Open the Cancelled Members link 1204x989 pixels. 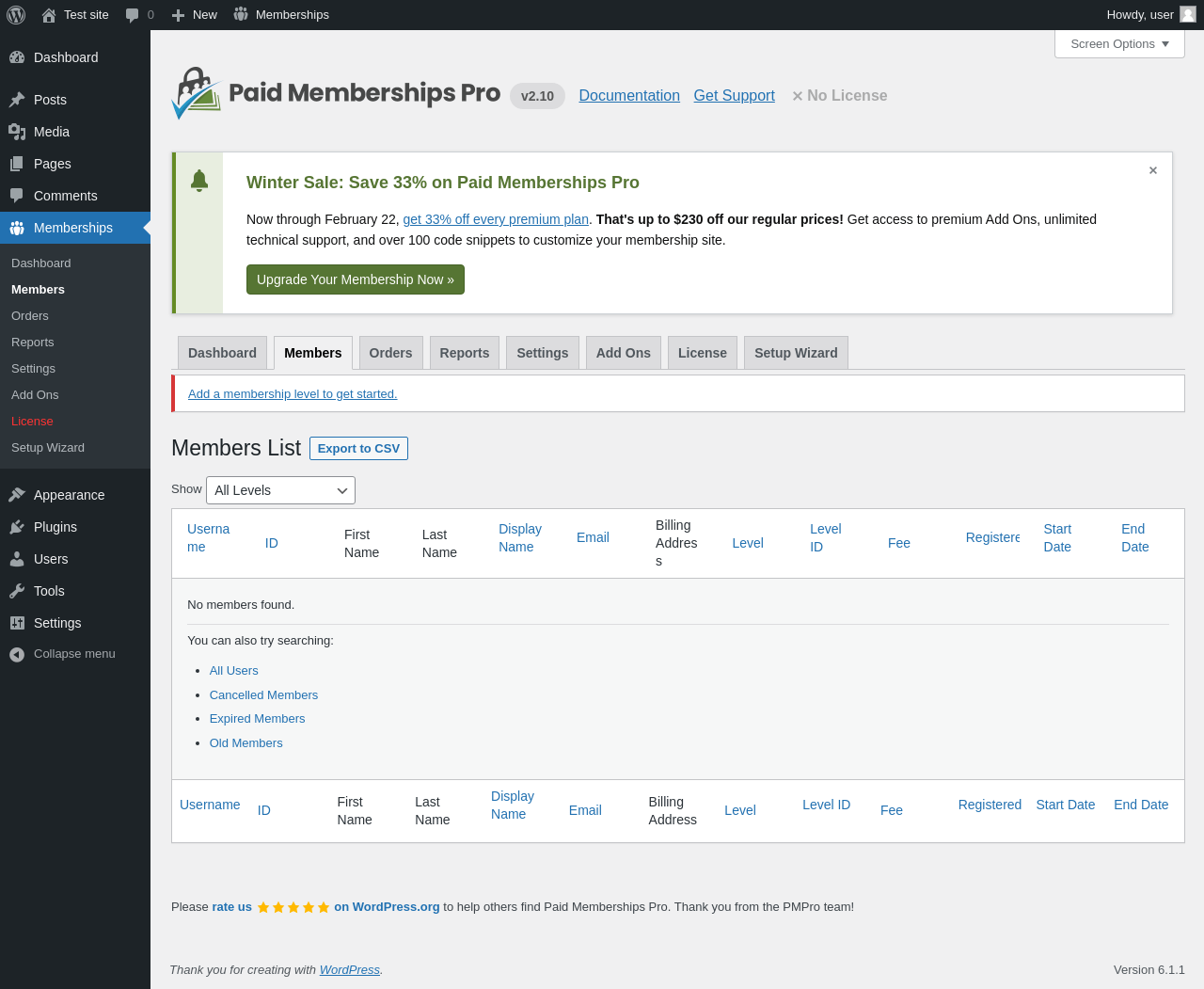pos(263,695)
